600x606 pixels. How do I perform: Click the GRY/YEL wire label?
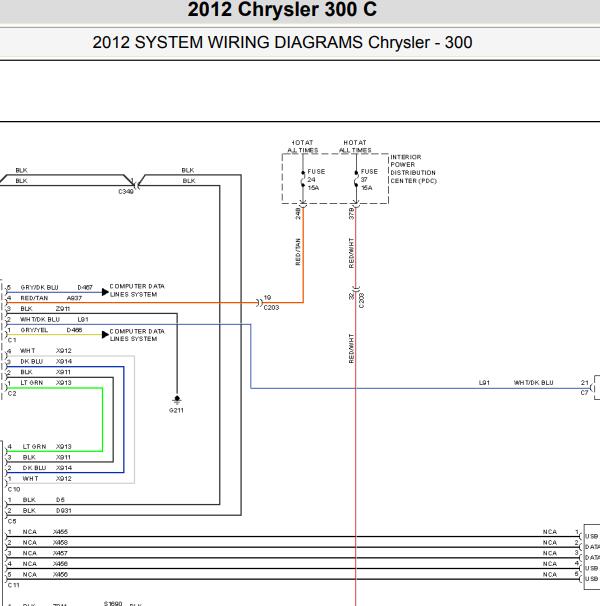[34, 330]
